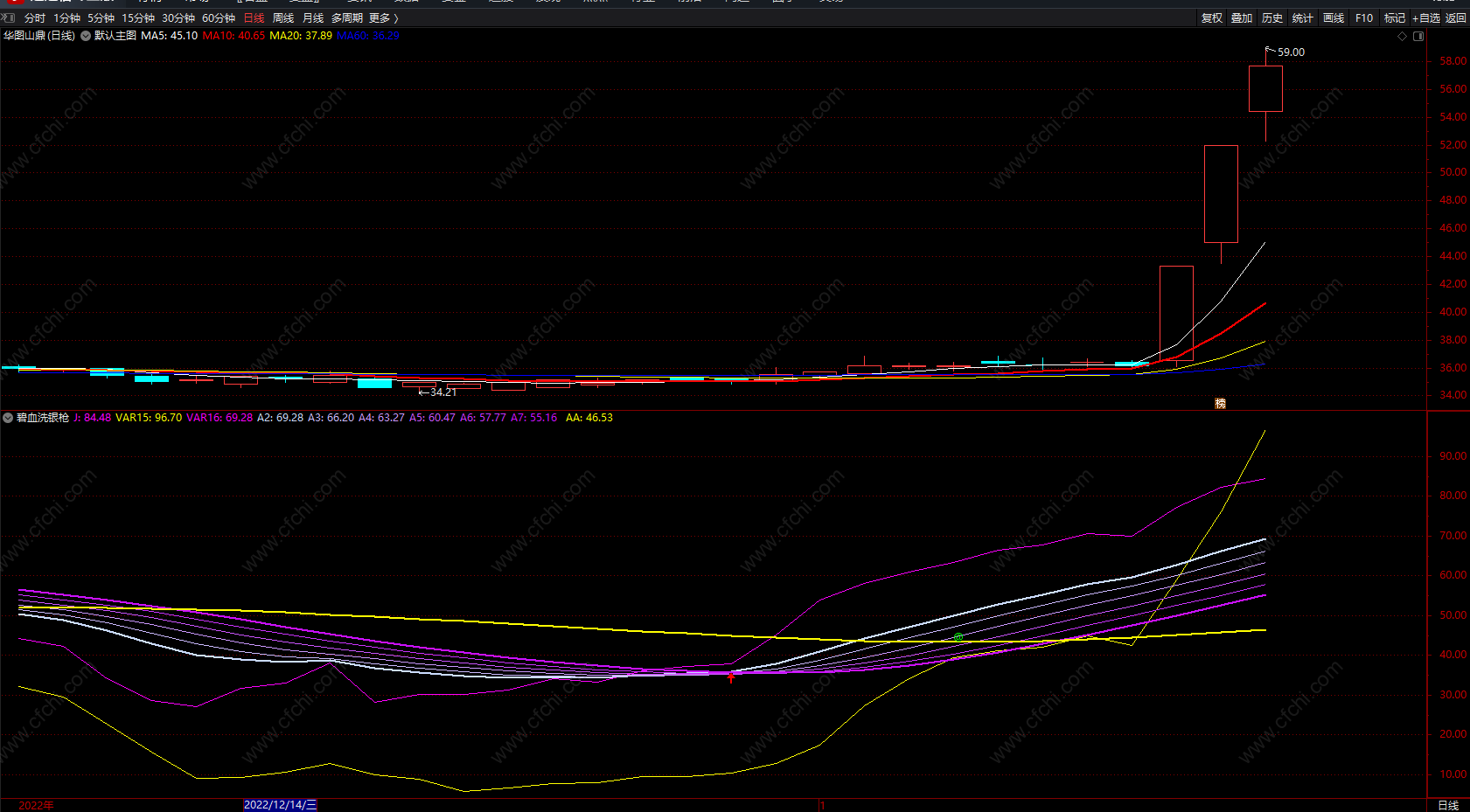Click the MA60: 36.29 legend value
The image size is (1470, 812).
(x=368, y=36)
